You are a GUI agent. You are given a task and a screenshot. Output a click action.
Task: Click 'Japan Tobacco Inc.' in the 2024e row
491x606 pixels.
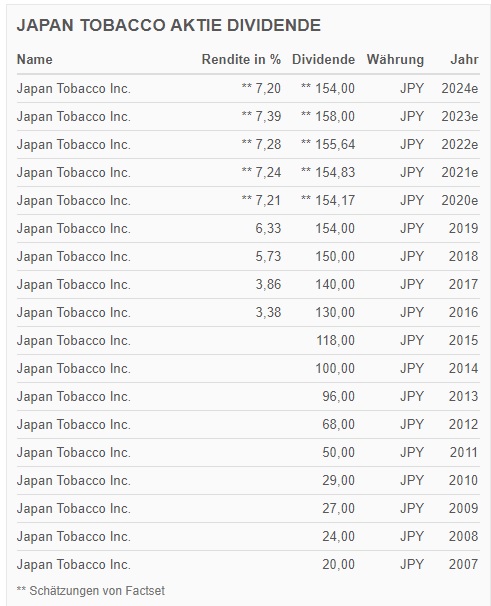73,89
